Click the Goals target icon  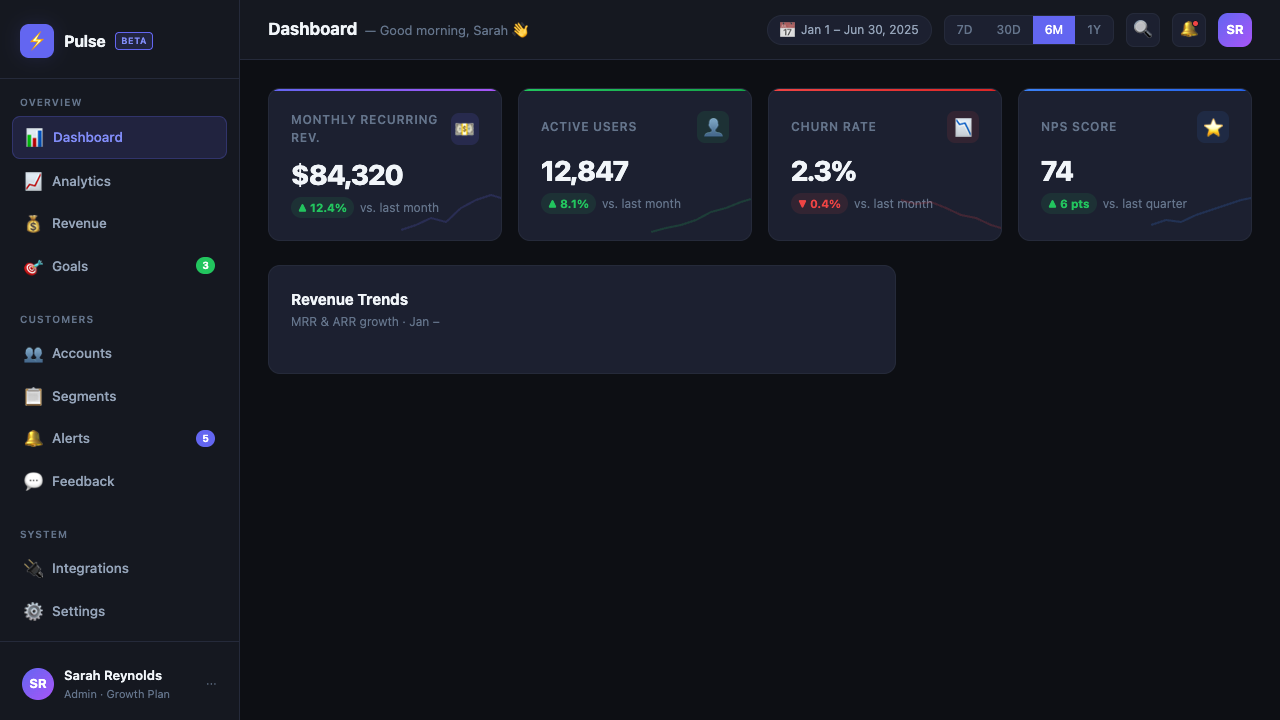click(33, 266)
